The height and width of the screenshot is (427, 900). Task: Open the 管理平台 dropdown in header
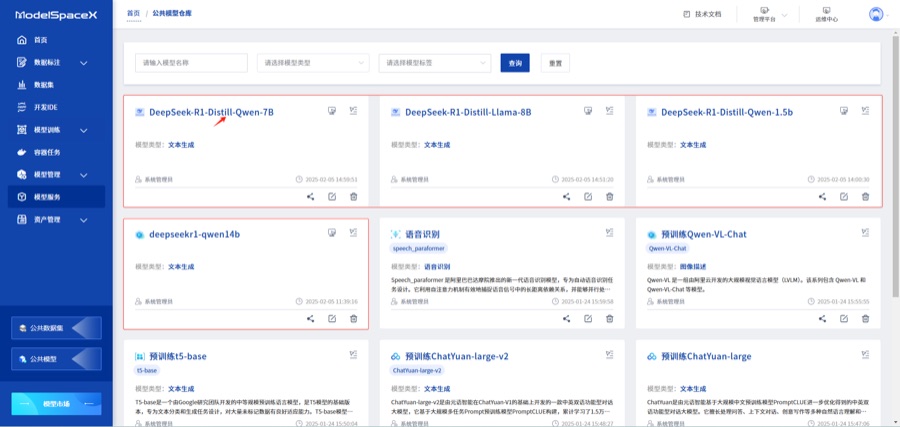769,14
